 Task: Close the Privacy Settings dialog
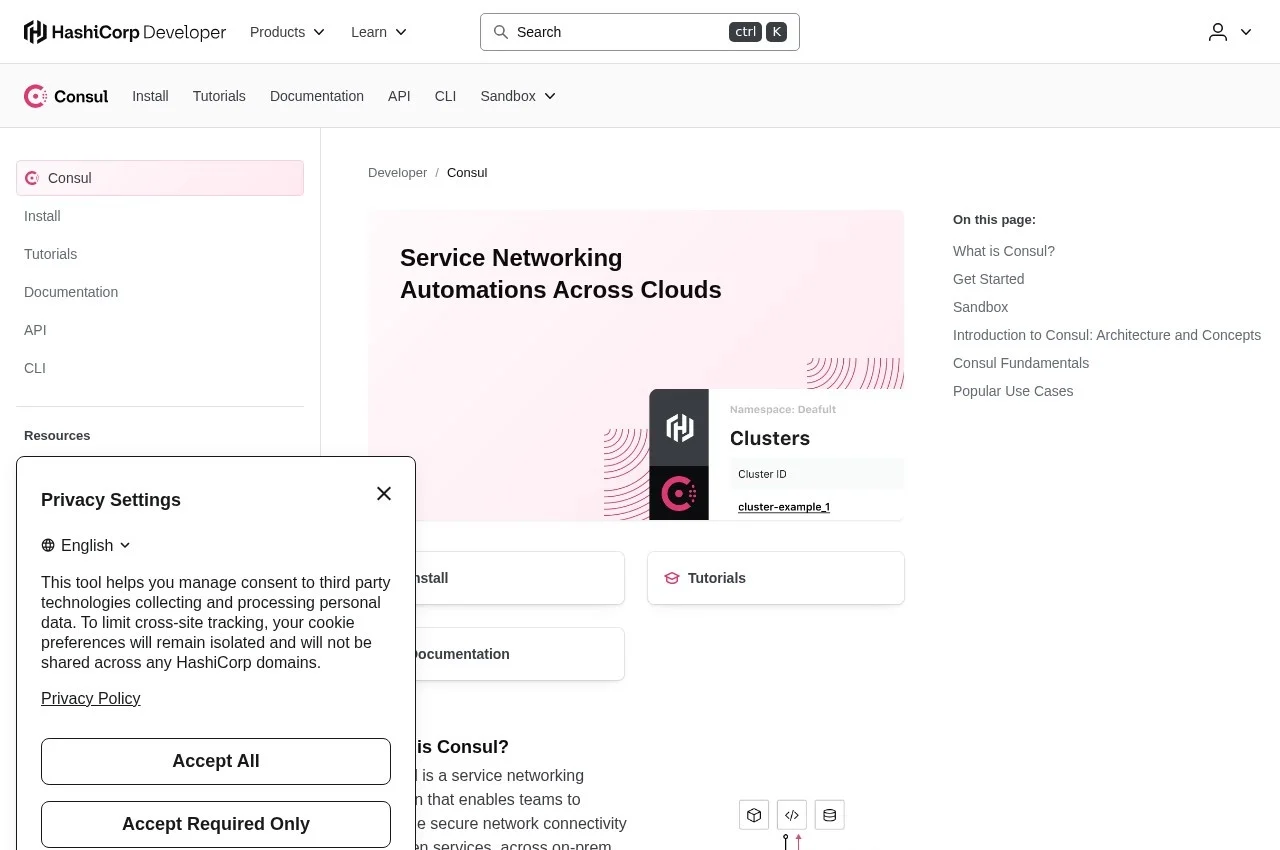pyautogui.click(x=384, y=494)
